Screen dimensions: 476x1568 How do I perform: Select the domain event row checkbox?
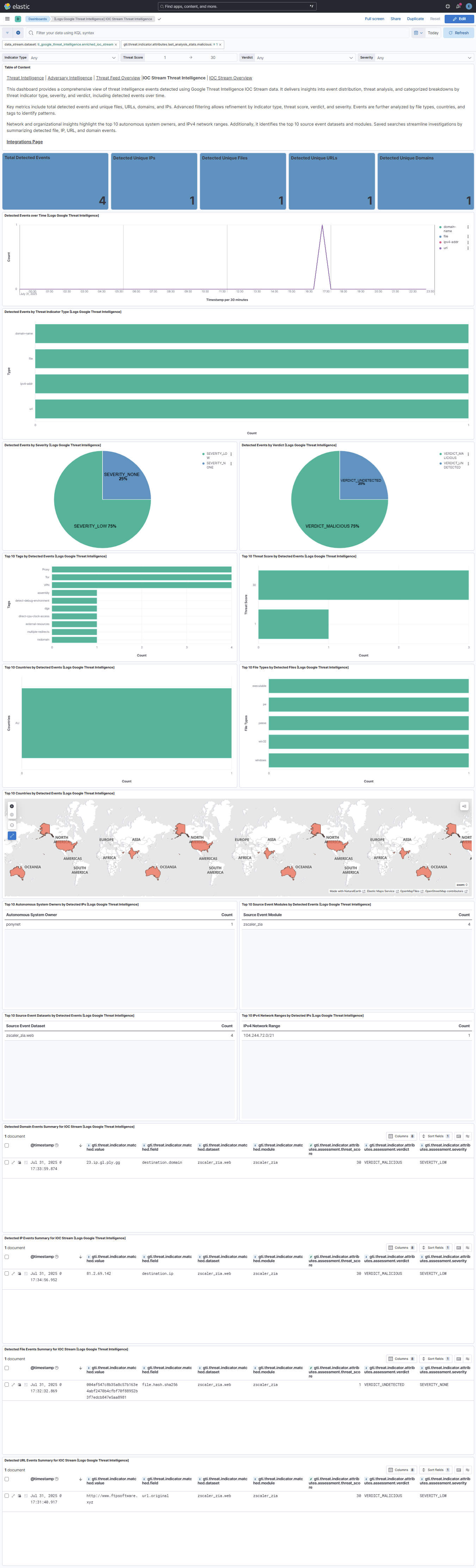(7, 1162)
